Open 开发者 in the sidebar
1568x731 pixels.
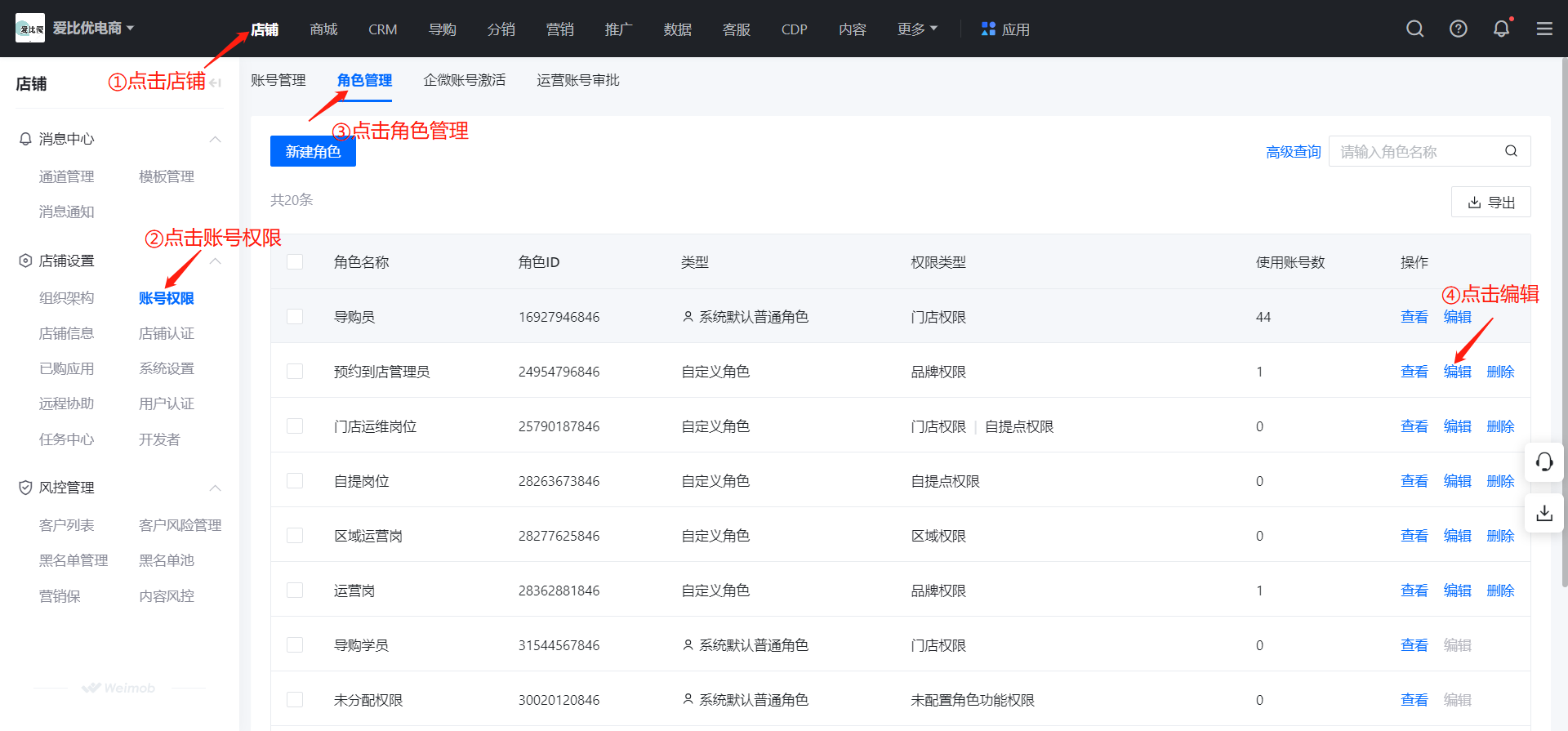coord(159,439)
